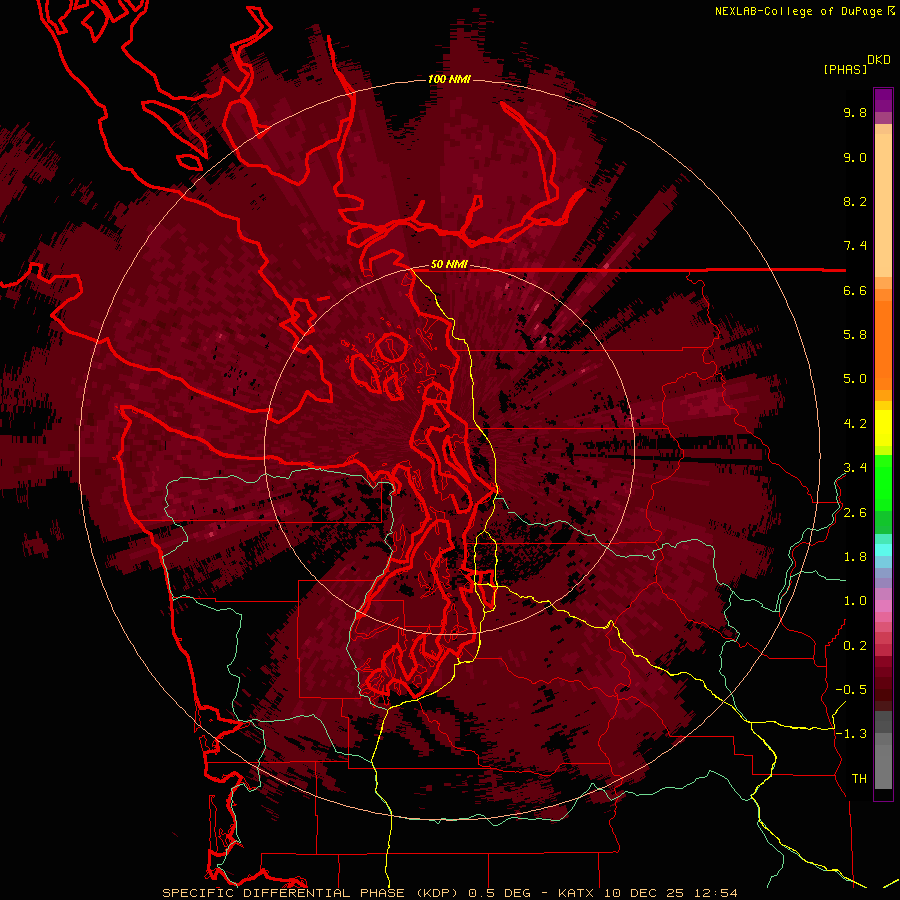Click the 1.0 scale value
The height and width of the screenshot is (900, 900).
pos(855,601)
